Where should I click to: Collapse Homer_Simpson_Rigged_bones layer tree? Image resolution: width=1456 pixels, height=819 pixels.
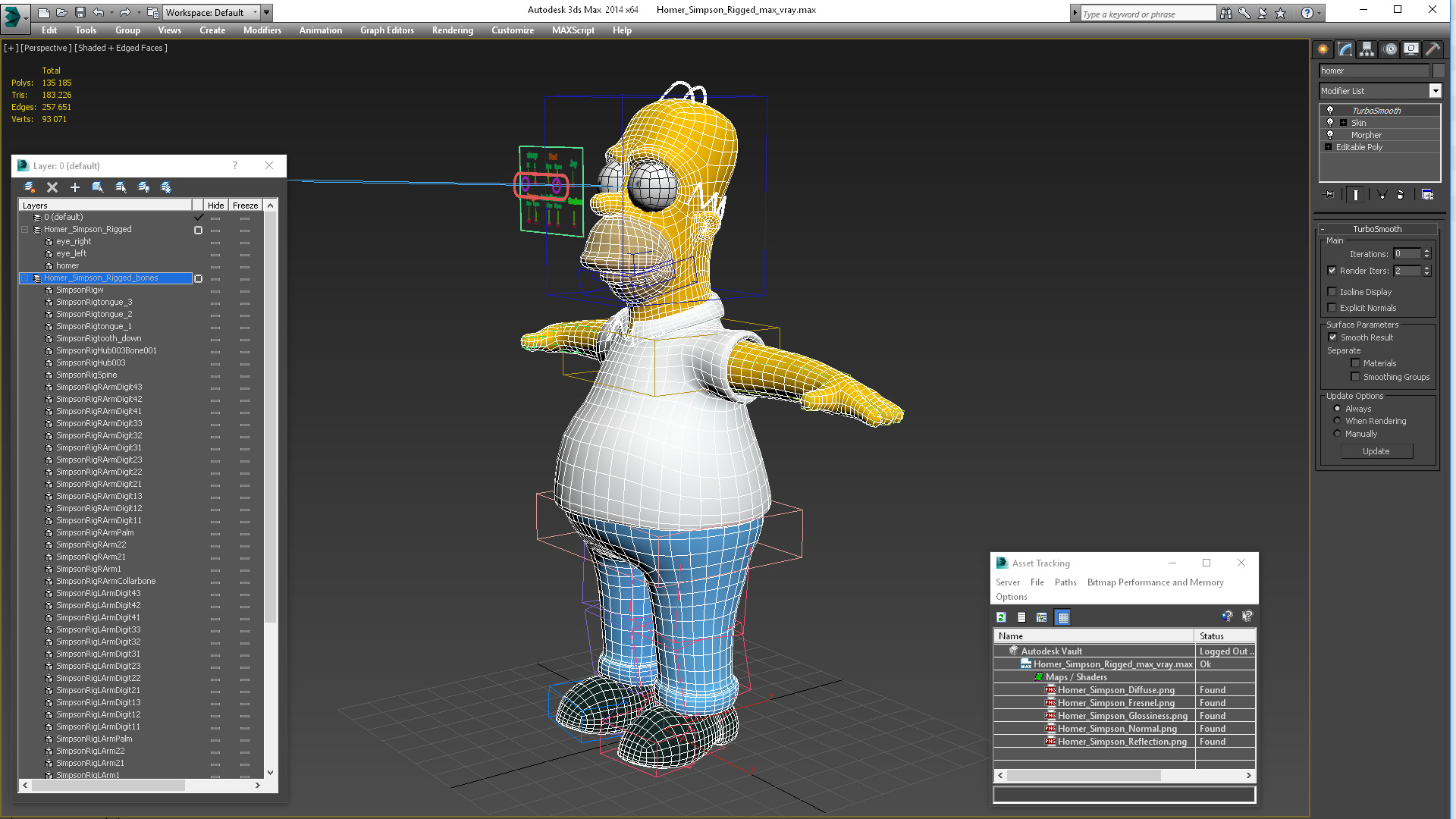pyautogui.click(x=24, y=278)
